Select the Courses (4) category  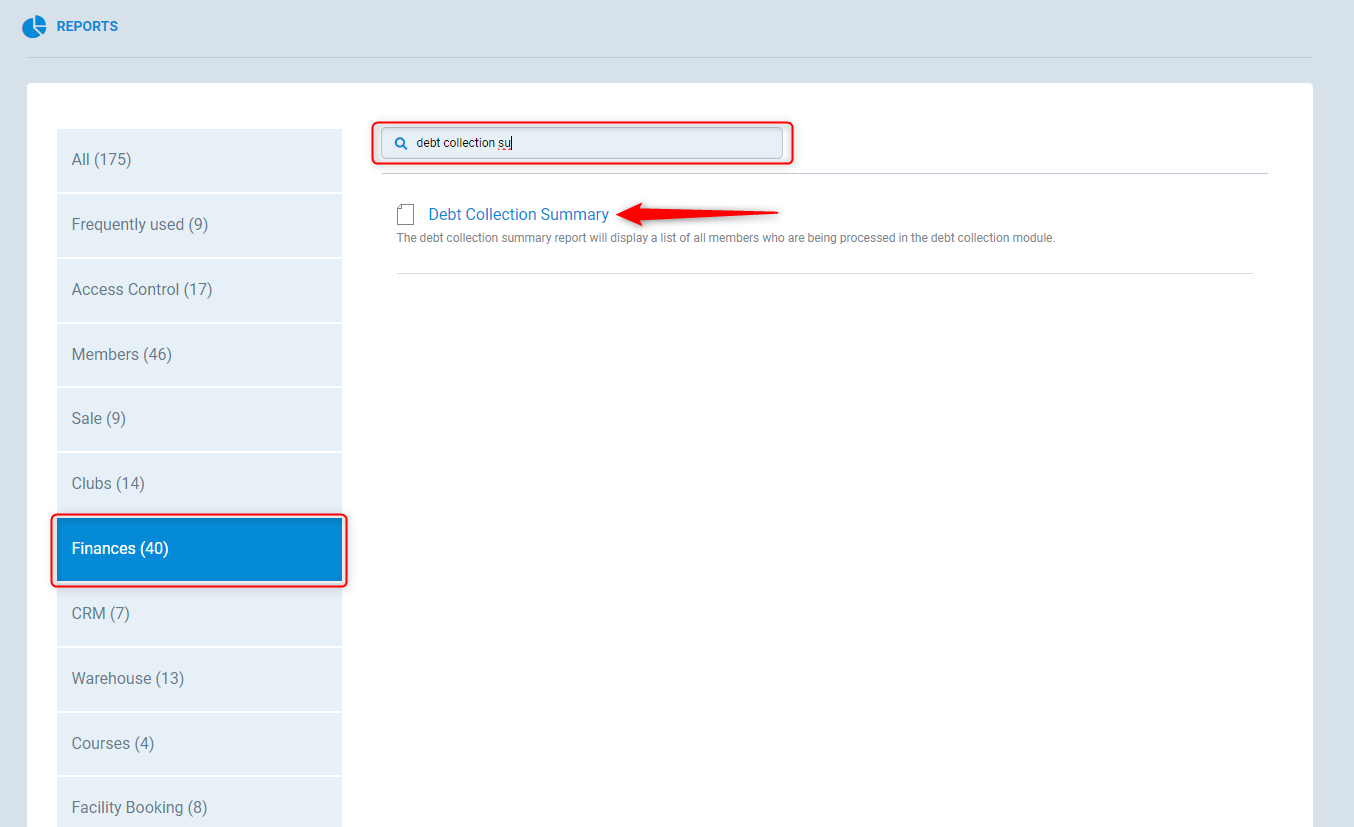[199, 744]
